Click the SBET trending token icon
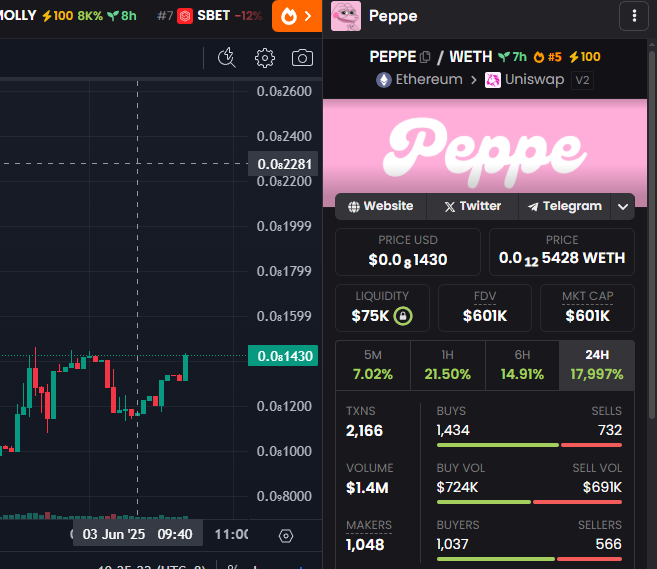 [185, 16]
